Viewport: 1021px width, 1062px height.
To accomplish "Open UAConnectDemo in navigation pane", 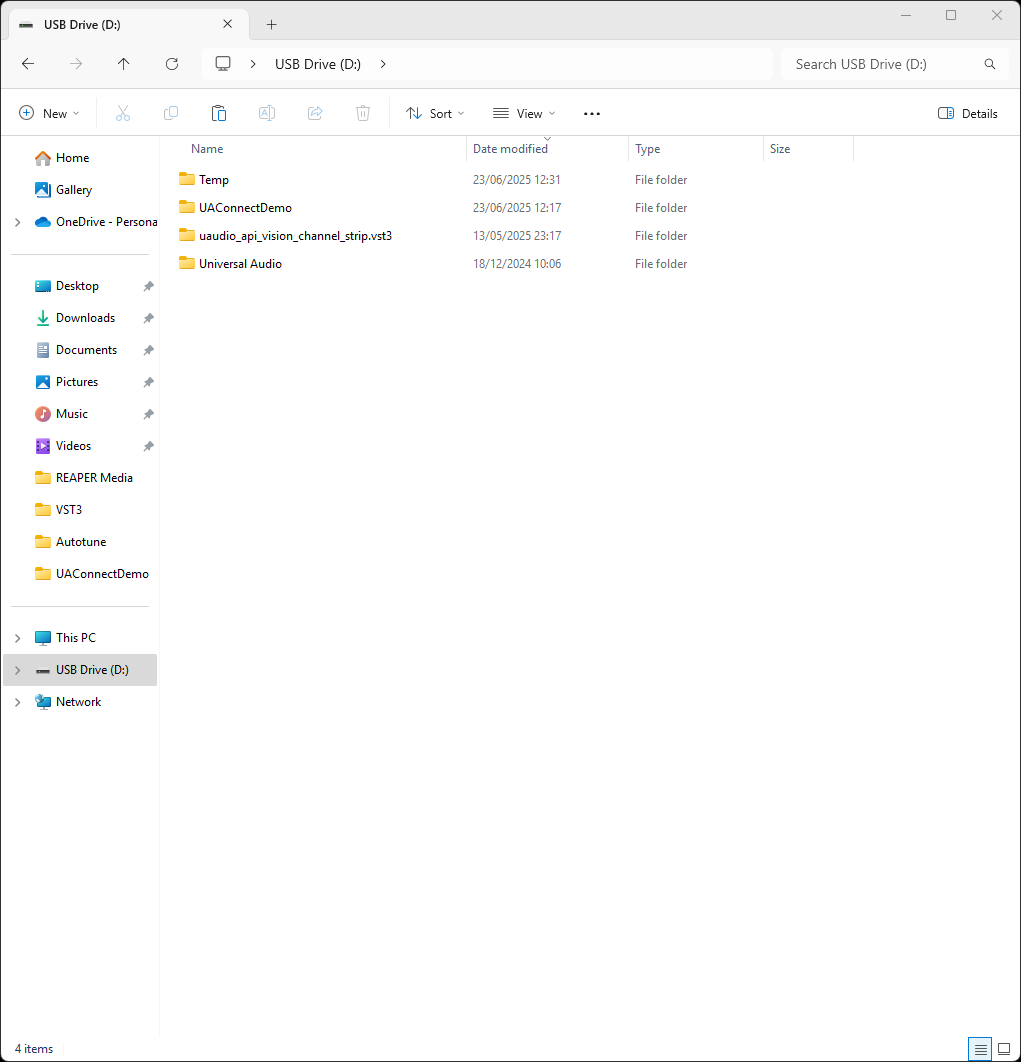I will coord(102,574).
